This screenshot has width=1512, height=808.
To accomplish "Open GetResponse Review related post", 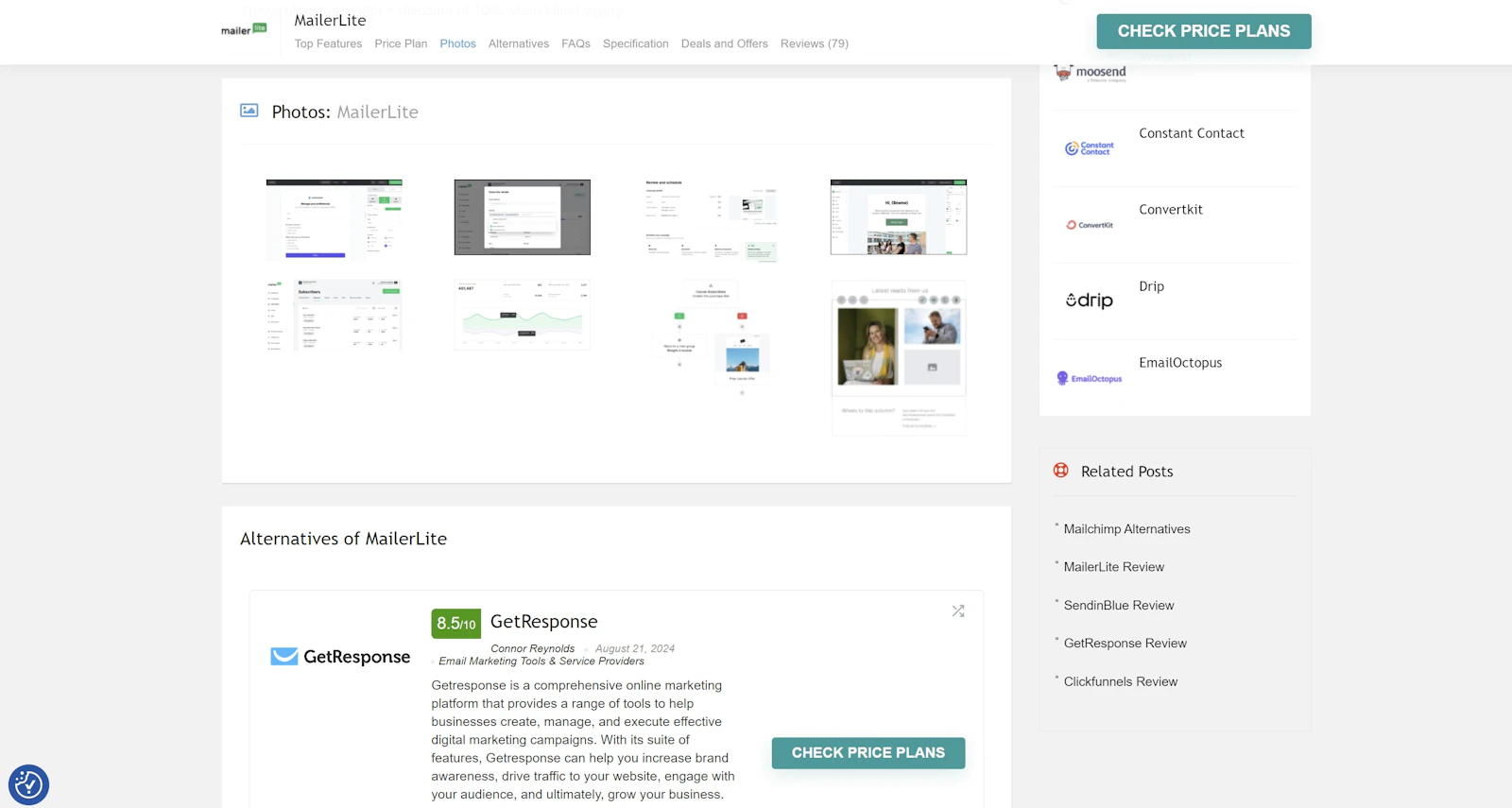I will [x=1125, y=644].
